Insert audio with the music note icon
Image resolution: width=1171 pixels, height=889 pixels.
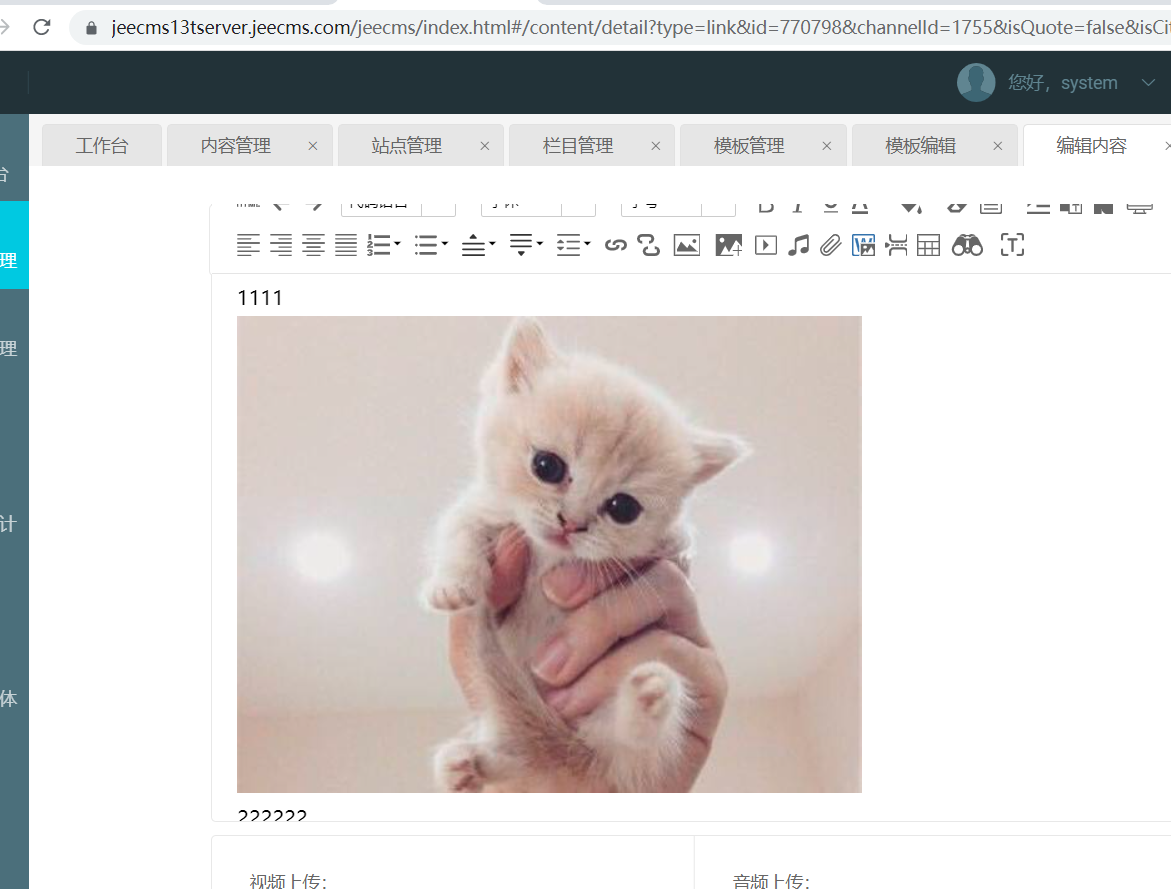tap(798, 245)
